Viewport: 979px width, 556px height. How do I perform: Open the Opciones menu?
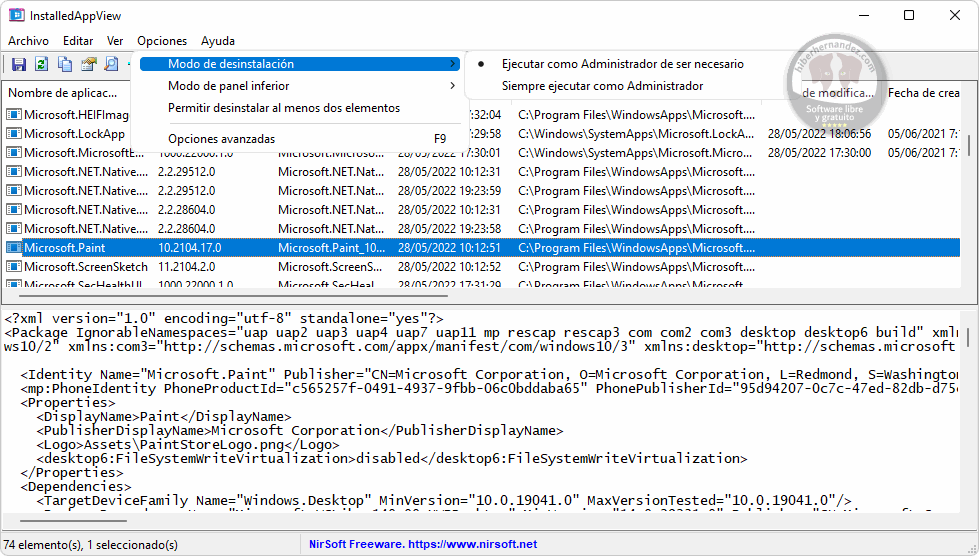(x=162, y=41)
